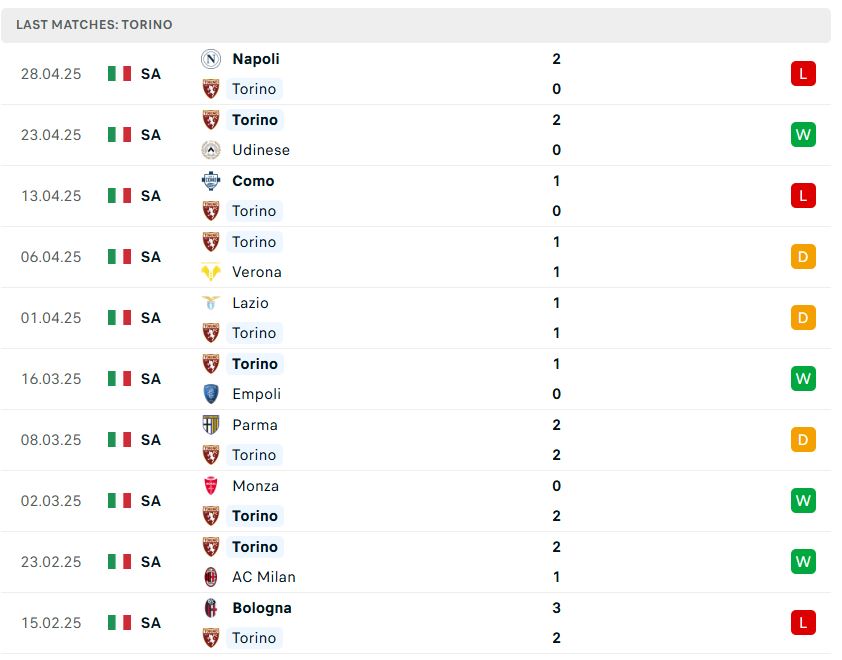Viewport: 842px width, 660px height.
Task: Click the Bologna club crest icon
Action: click(x=210, y=608)
